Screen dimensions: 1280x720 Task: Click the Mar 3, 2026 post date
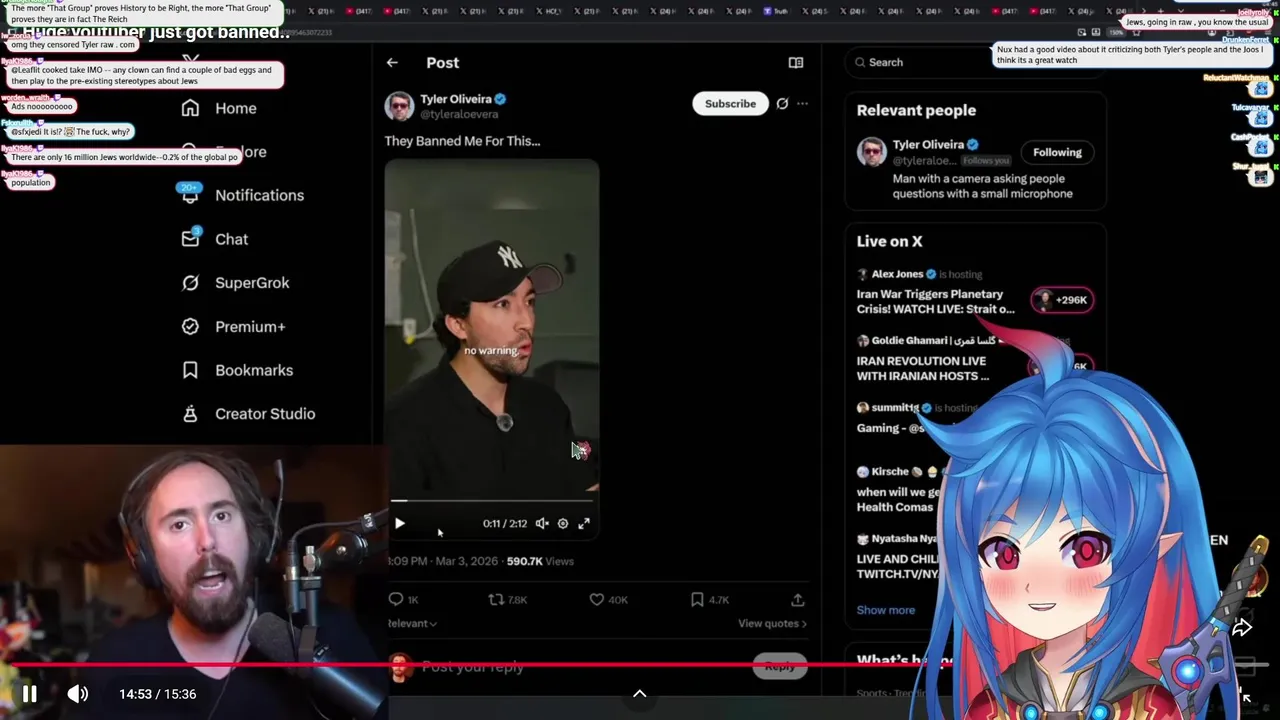pos(466,561)
